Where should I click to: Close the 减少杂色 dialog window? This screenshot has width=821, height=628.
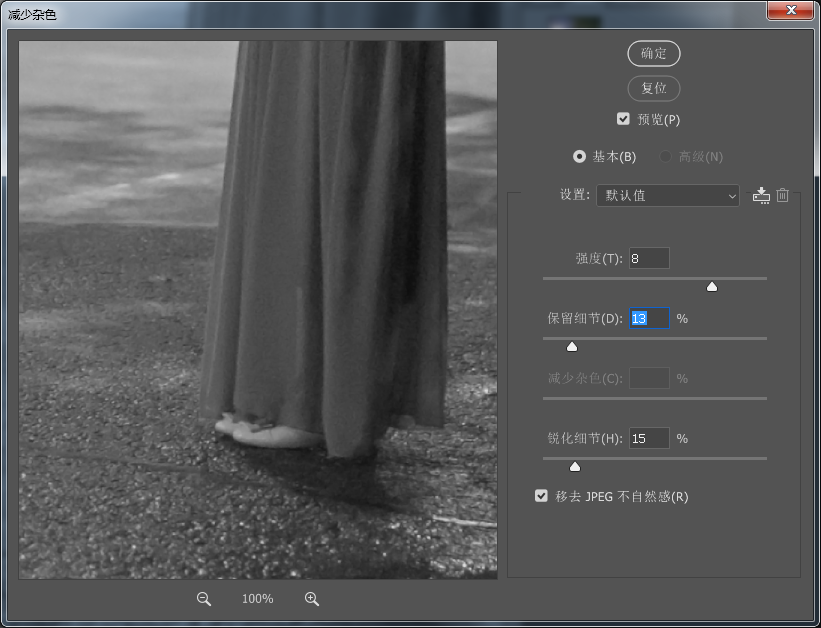(790, 10)
